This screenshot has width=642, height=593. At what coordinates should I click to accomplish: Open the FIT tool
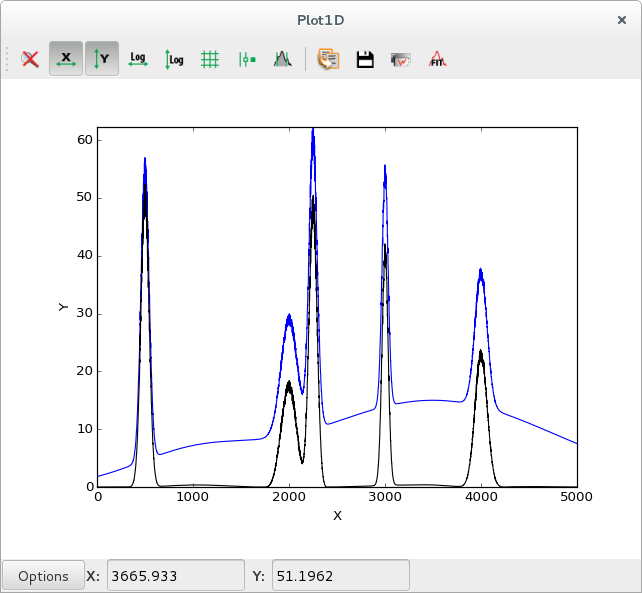pos(437,59)
